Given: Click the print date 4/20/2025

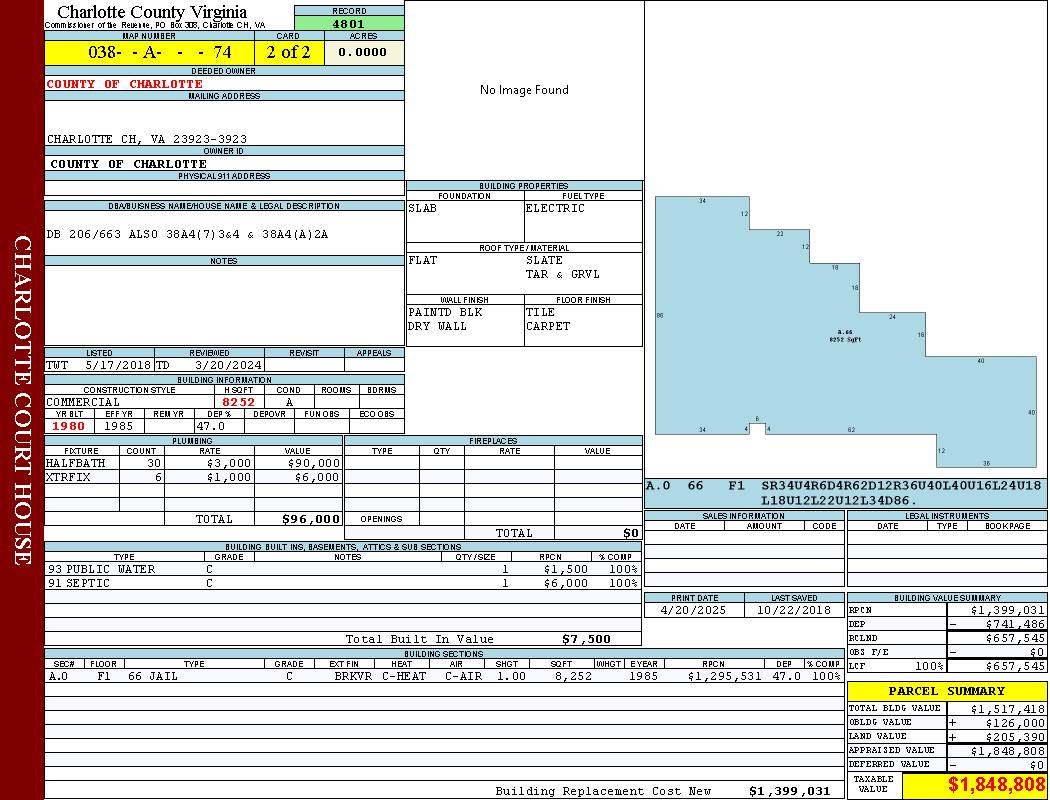Looking at the screenshot, I should pyautogui.click(x=692, y=611).
